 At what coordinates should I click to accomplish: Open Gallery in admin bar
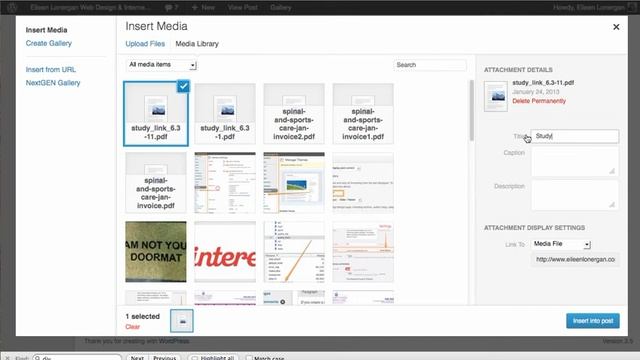pos(280,7)
